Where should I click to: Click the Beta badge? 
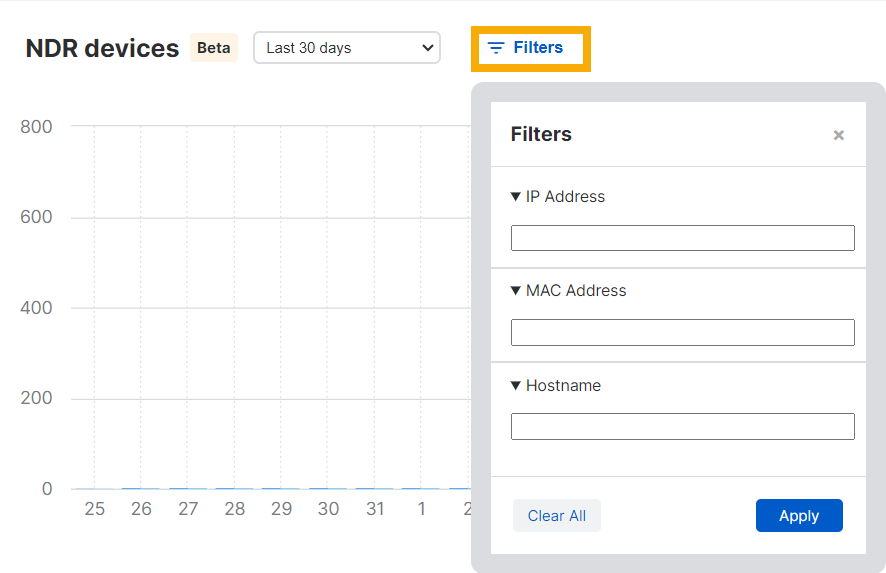coord(214,48)
